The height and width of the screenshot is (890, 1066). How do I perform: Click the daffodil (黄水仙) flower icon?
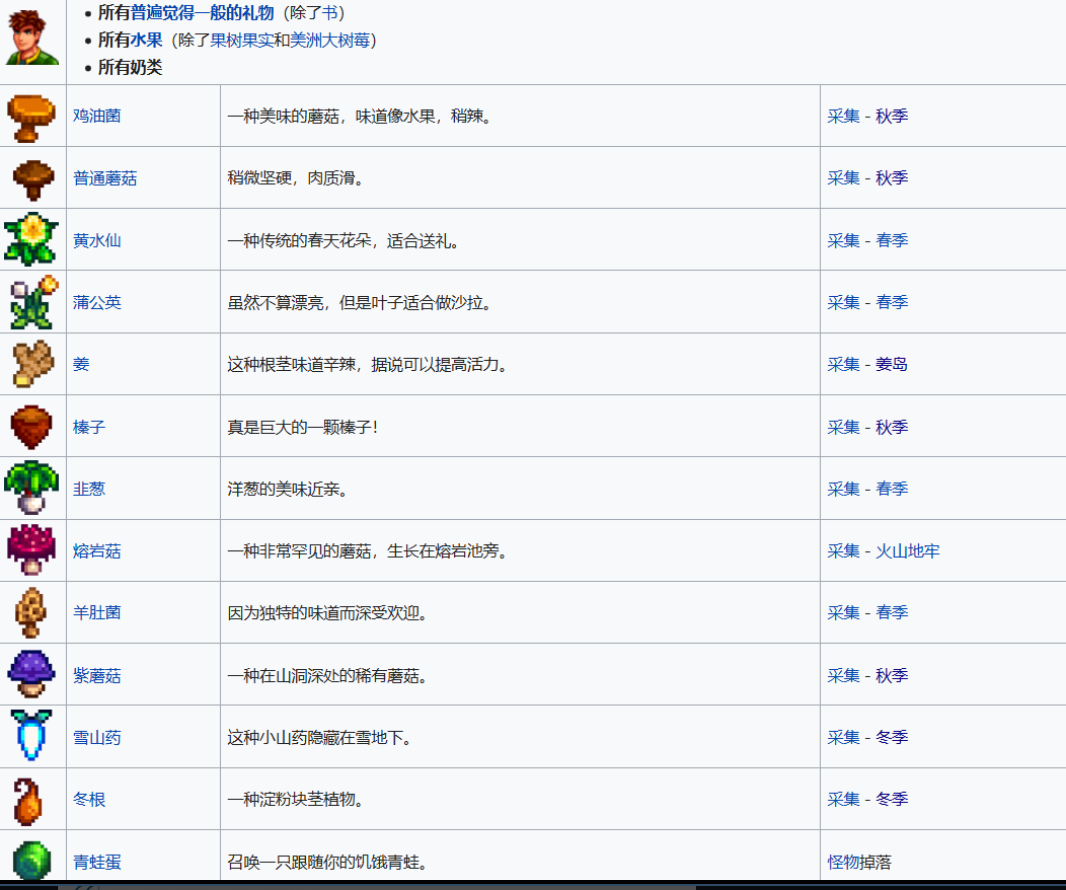(31, 239)
